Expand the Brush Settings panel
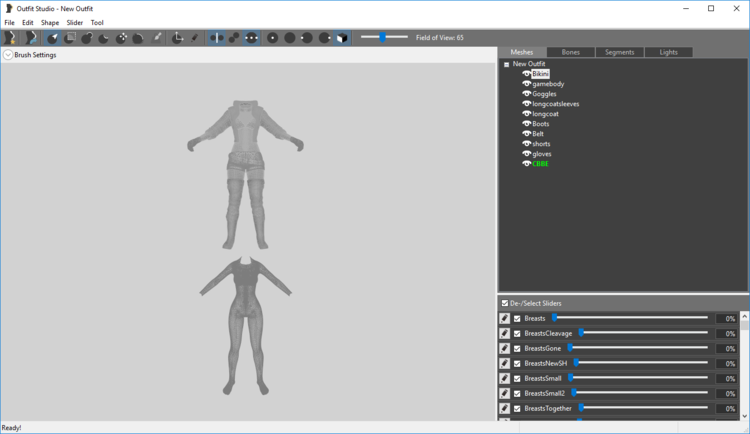 point(8,55)
